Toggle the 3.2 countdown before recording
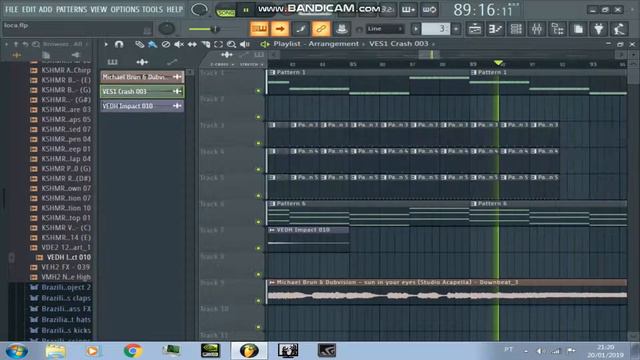 pos(387,10)
